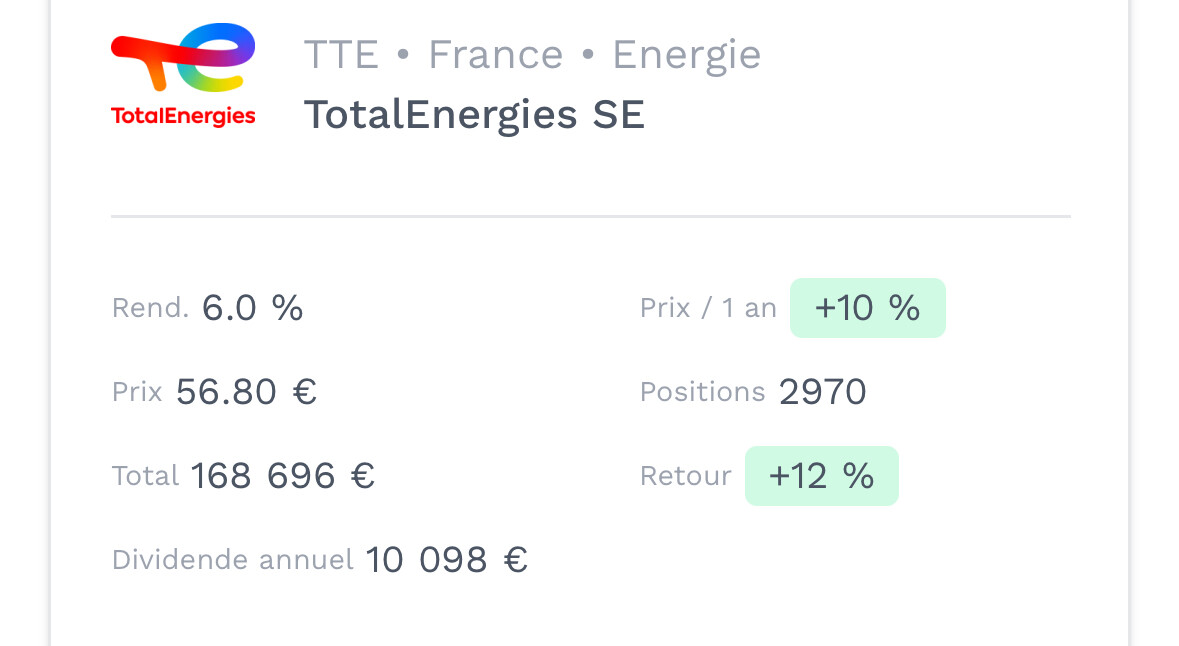Click the +10 % price badge
Image resolution: width=1179 pixels, height=646 pixels.
867,308
